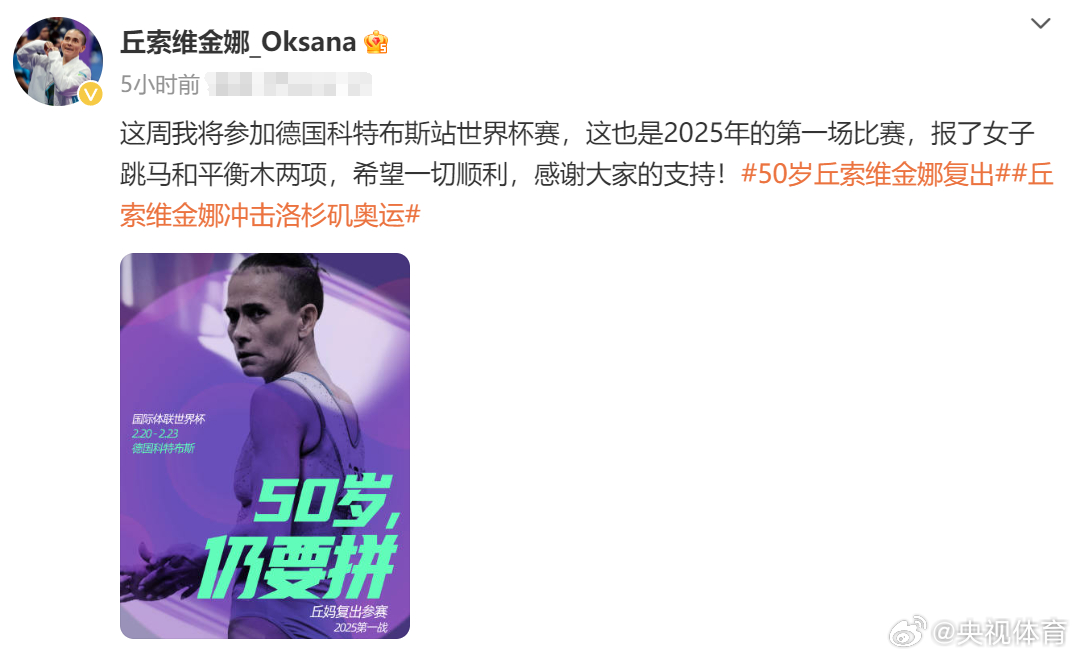Image resolution: width=1078 pixels, height=658 pixels.
Task: Click 国际体联世界杯 text on the poster
Action: coord(168,419)
